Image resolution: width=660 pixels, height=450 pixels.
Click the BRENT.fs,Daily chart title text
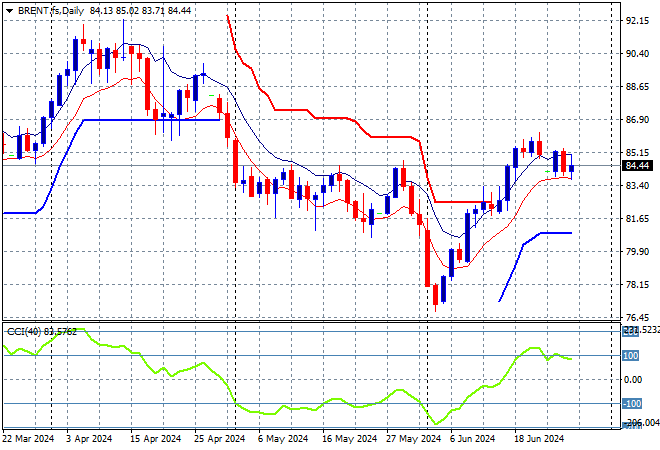point(51,11)
